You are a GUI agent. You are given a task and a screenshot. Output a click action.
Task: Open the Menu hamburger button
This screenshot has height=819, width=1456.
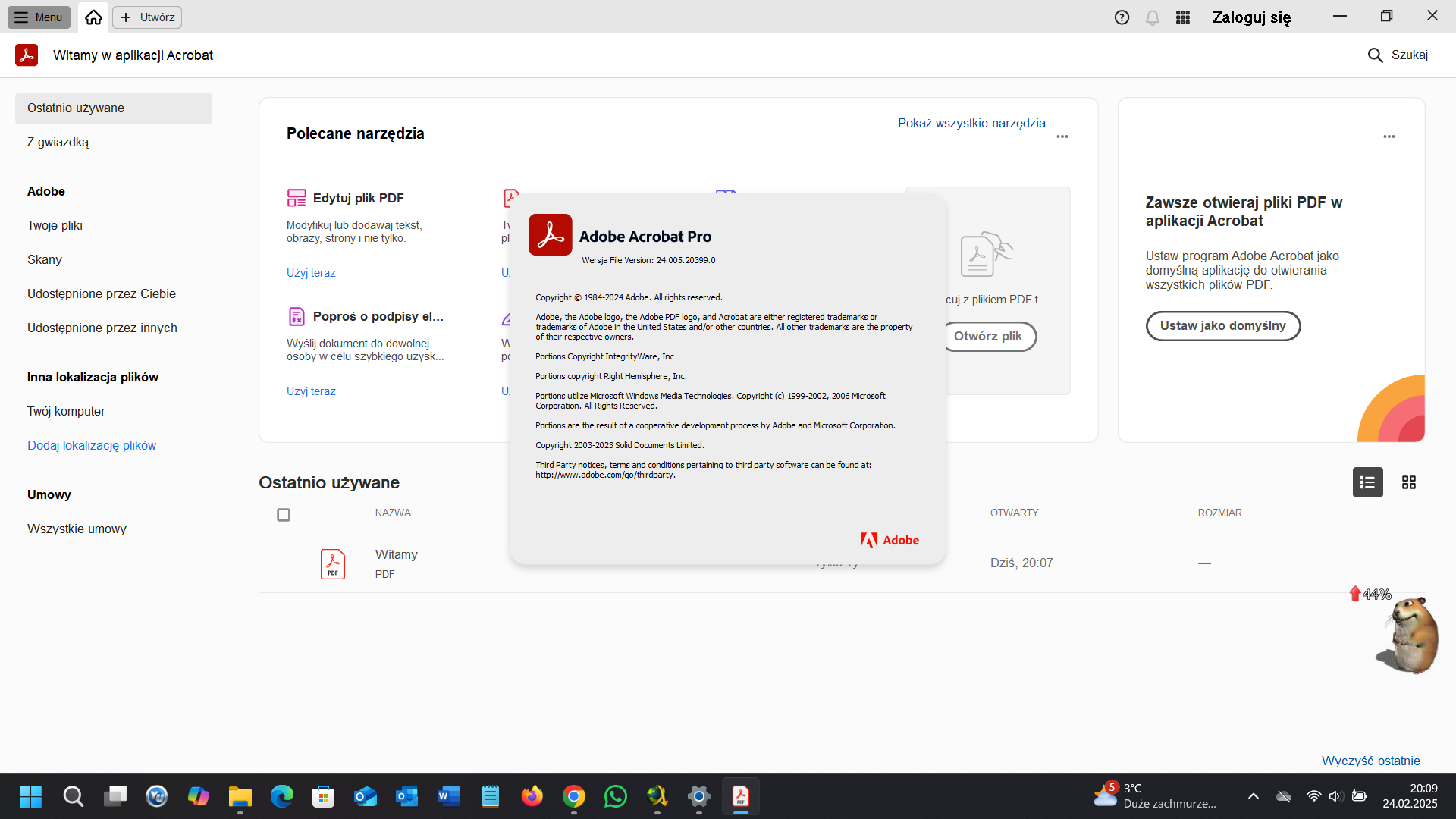click(39, 17)
